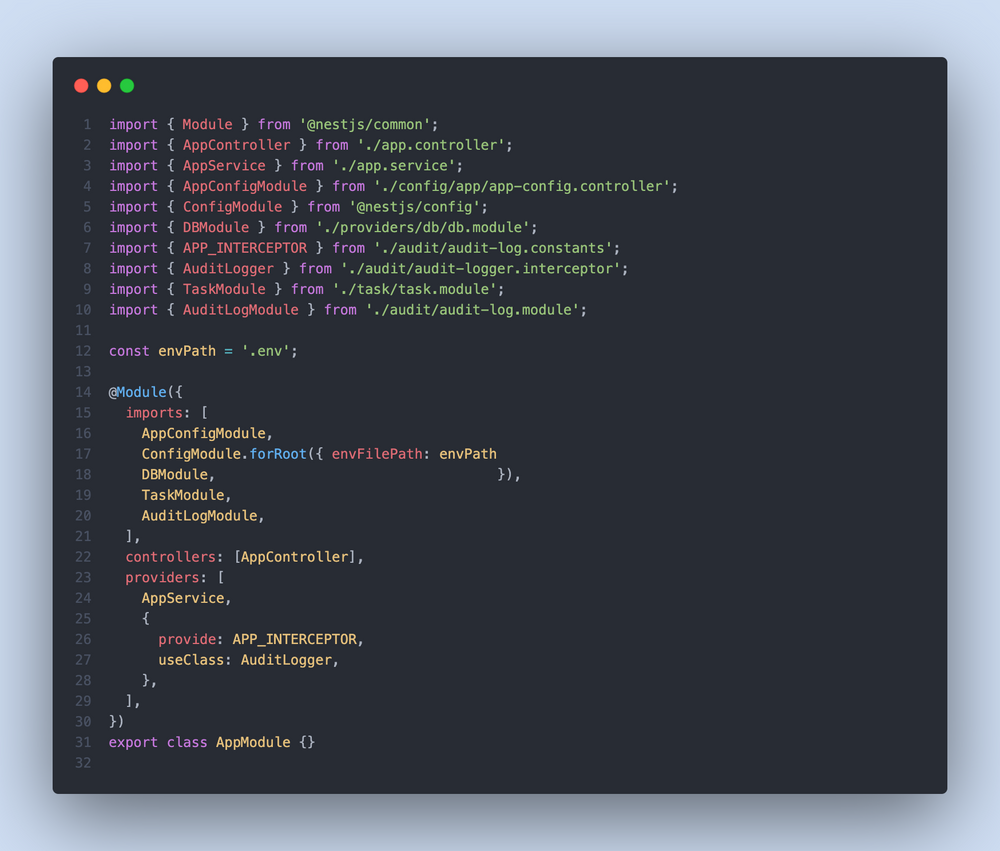Image resolution: width=1000 pixels, height=851 pixels.
Task: Click the yellow minimize window dot
Action: 104,85
